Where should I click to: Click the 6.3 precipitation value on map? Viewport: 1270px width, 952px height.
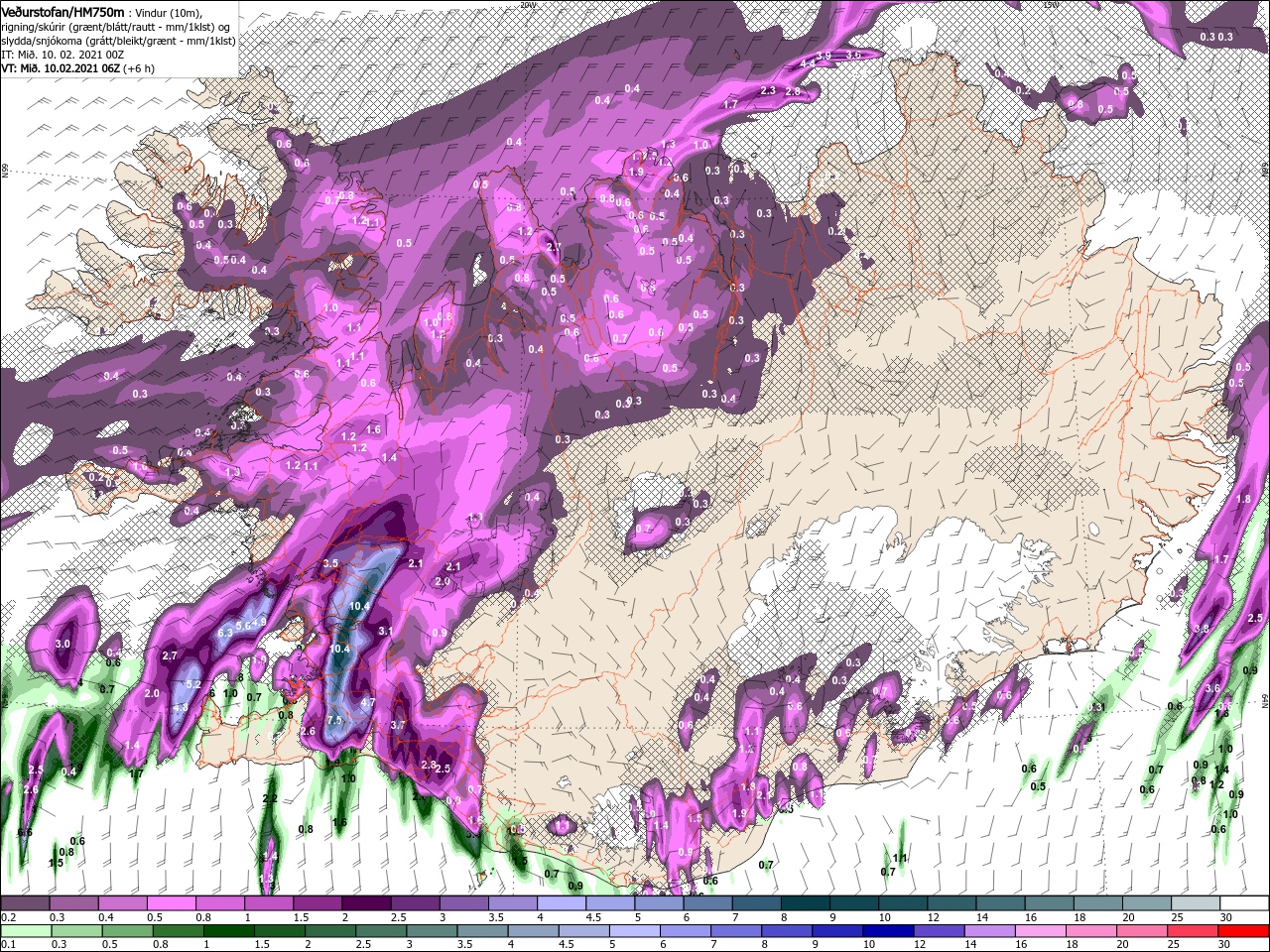(224, 632)
